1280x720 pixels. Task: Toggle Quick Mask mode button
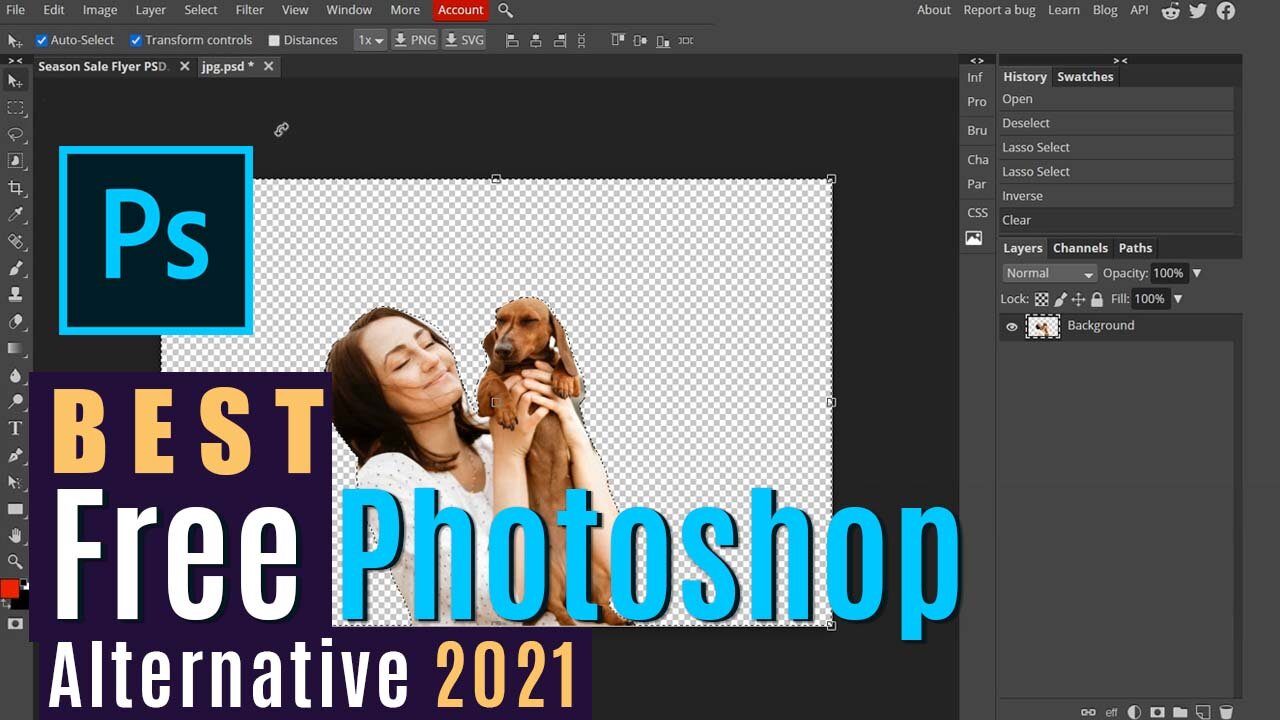(x=15, y=623)
